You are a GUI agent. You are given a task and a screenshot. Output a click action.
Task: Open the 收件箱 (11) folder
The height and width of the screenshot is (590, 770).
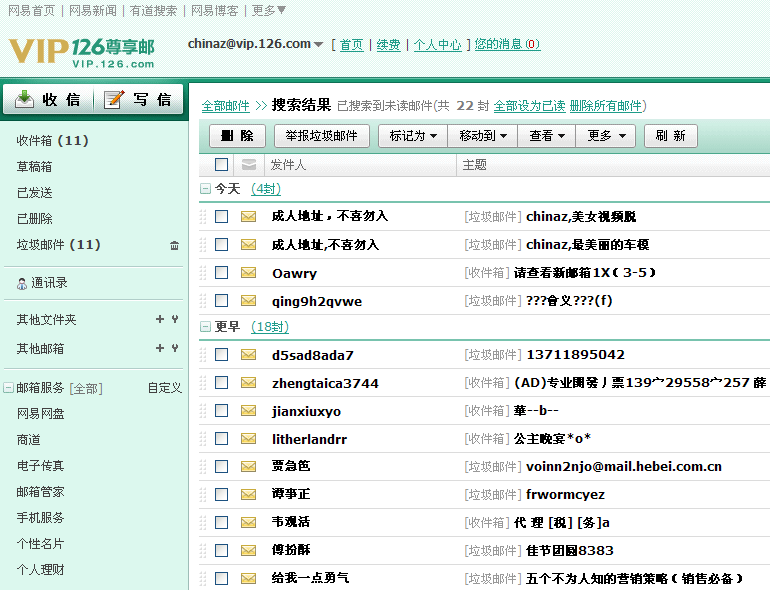point(53,140)
